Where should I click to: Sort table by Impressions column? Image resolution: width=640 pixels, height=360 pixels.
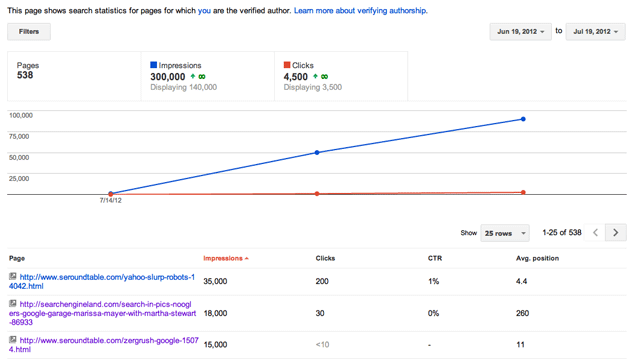(x=223, y=258)
